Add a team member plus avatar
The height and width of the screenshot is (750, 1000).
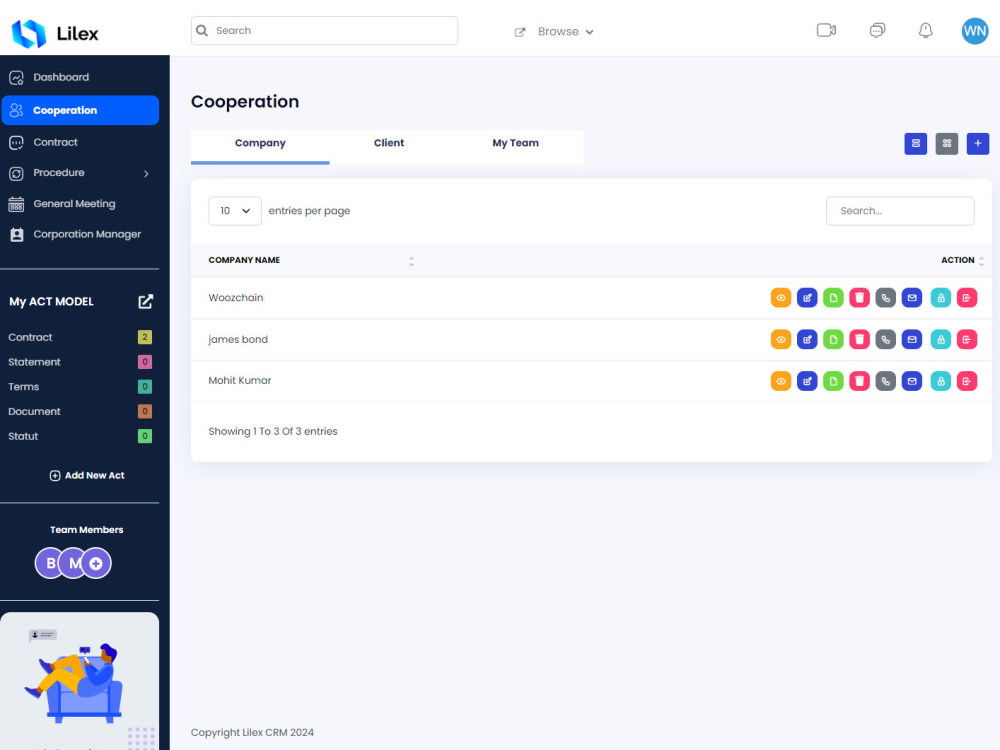point(96,564)
